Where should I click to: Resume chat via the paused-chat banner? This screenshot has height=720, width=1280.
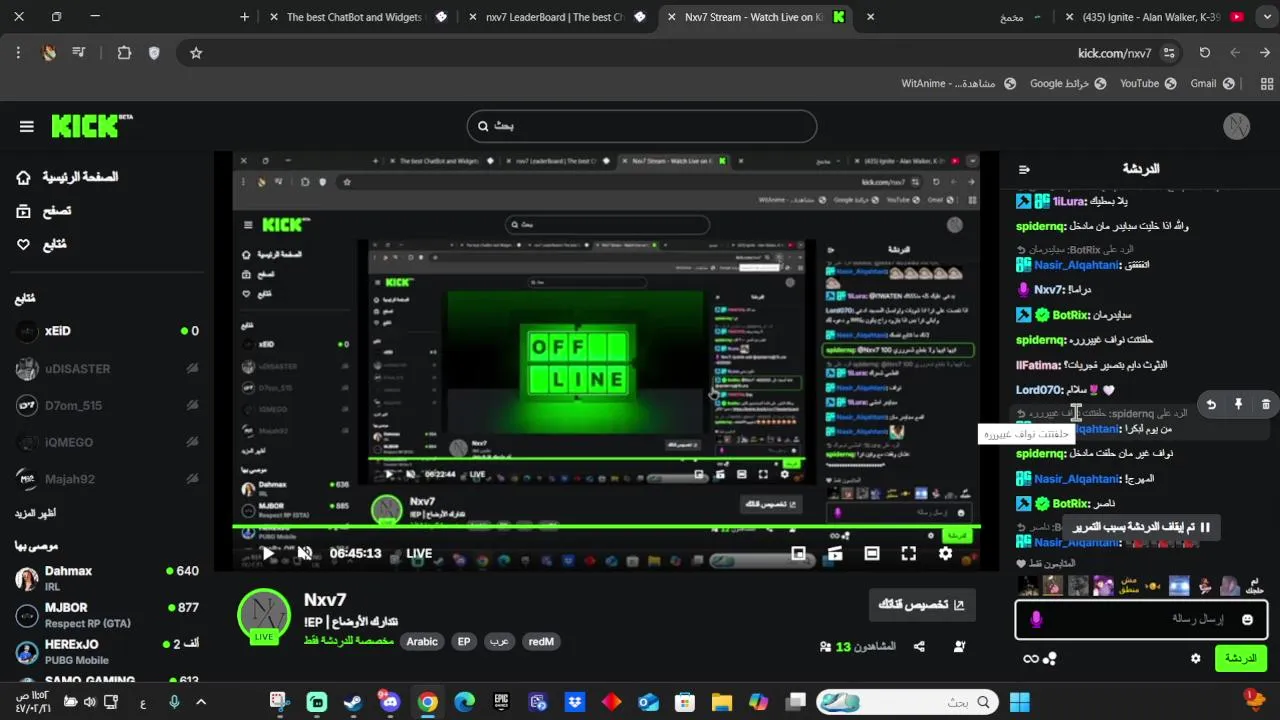(1141, 527)
